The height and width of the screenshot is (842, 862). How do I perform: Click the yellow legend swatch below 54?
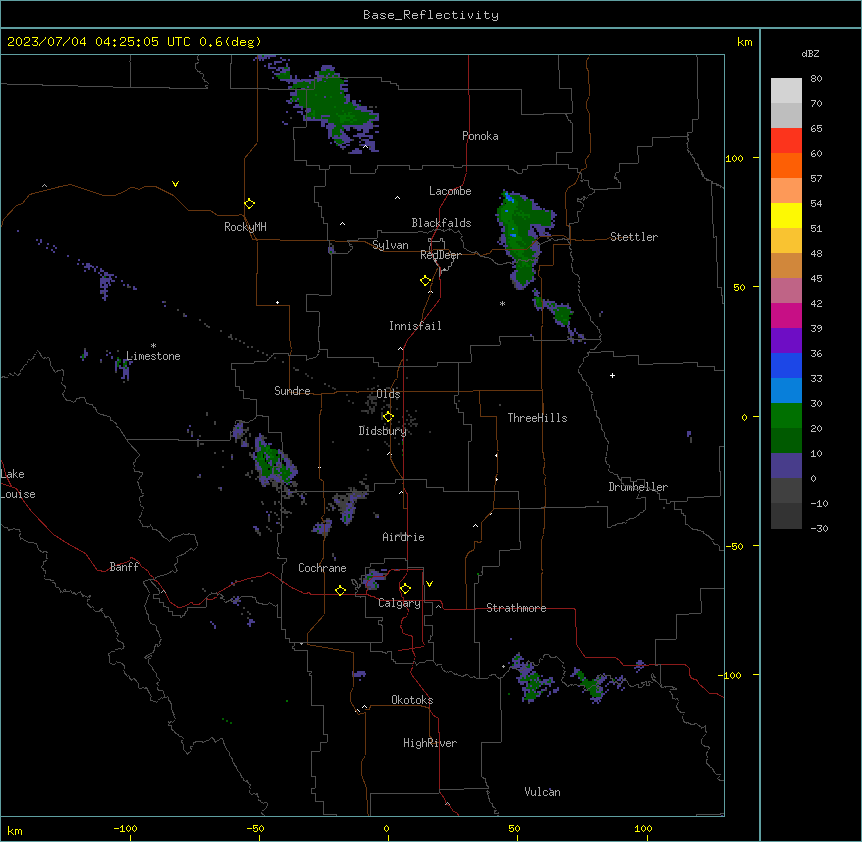pos(786,215)
